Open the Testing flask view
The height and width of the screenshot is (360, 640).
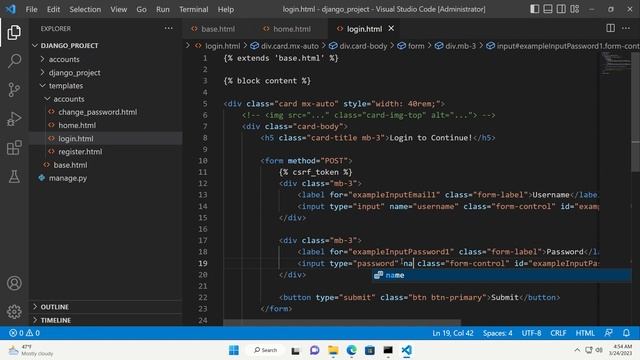[x=14, y=177]
